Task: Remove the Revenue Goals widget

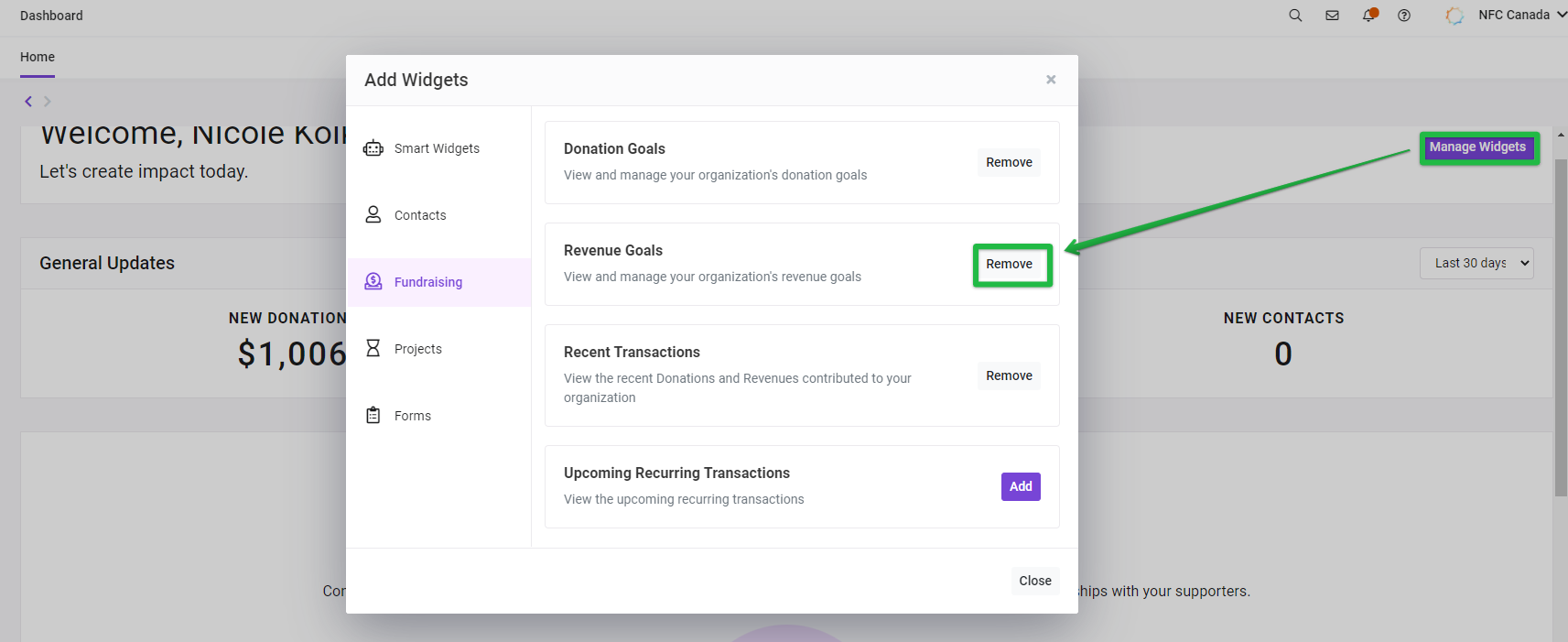Action: coord(1009,264)
